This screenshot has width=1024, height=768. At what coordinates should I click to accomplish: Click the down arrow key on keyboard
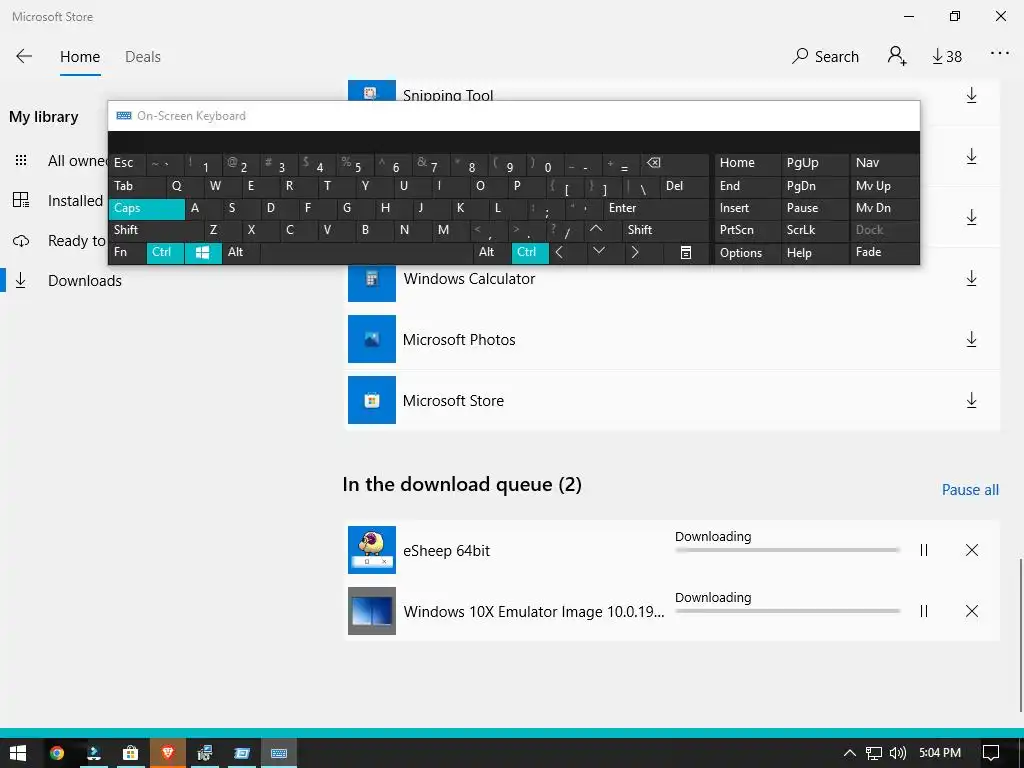click(605, 252)
